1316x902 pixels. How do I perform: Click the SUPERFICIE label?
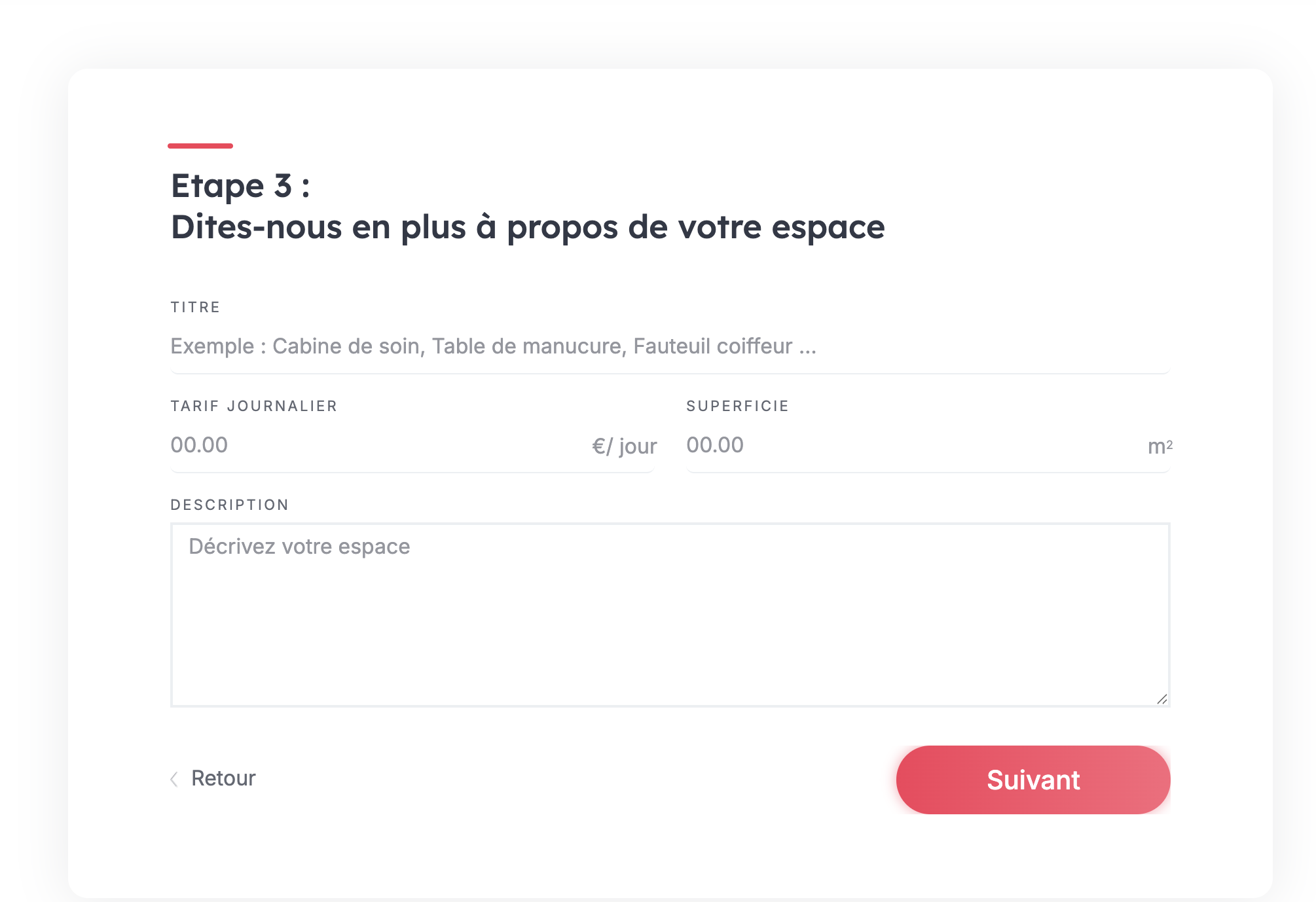[x=737, y=406]
